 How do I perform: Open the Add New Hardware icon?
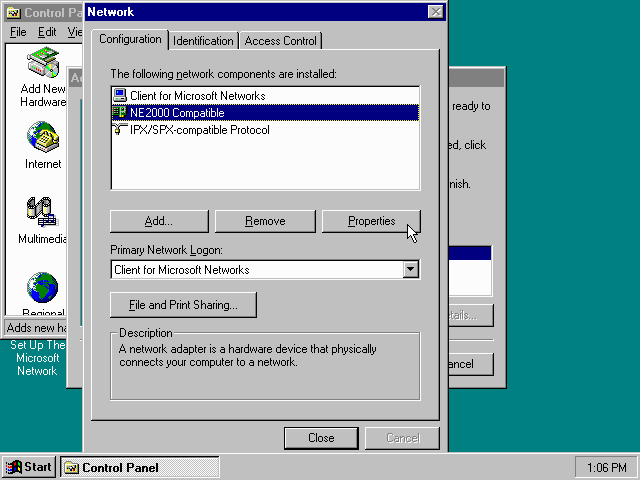(x=43, y=62)
